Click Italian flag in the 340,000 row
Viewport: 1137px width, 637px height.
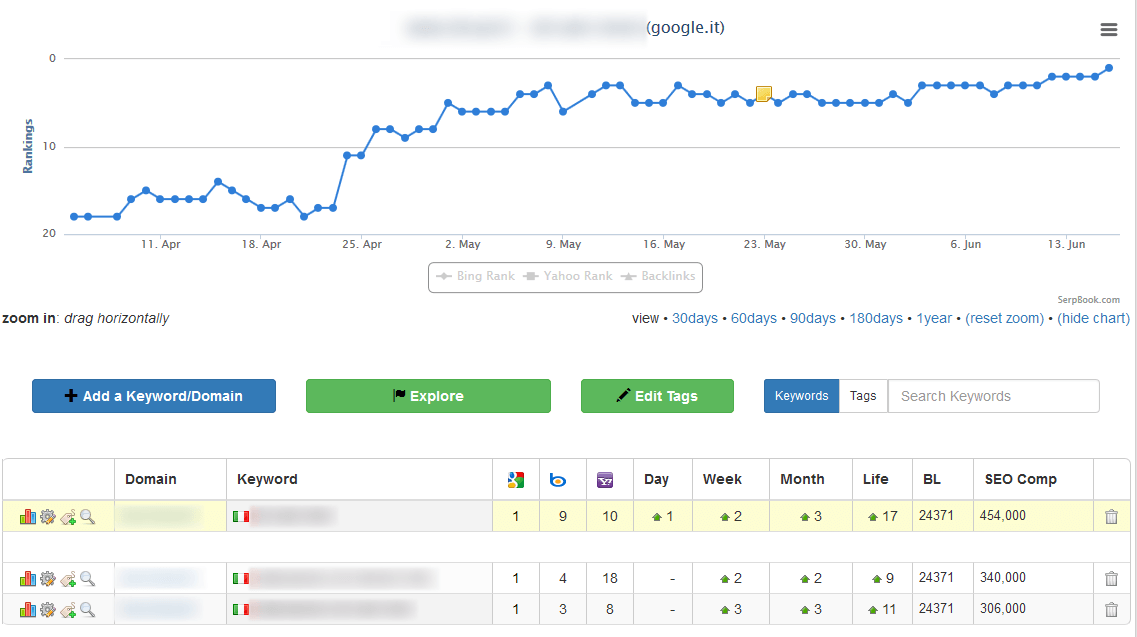pyautogui.click(x=241, y=578)
